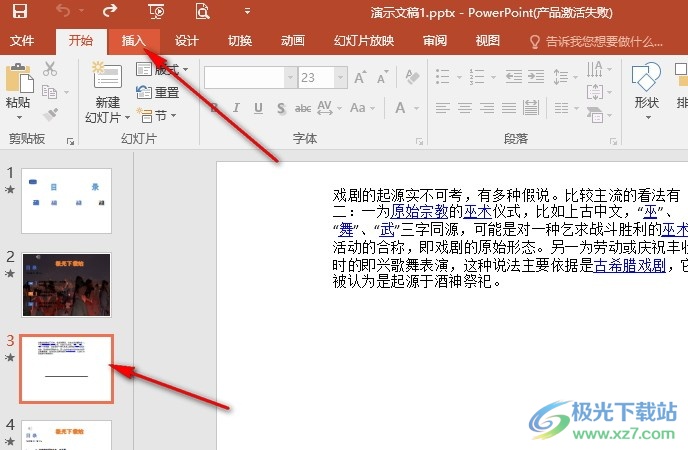This screenshot has width=688, height=450.
Task: Decrease list indent level
Action: pos(513,77)
